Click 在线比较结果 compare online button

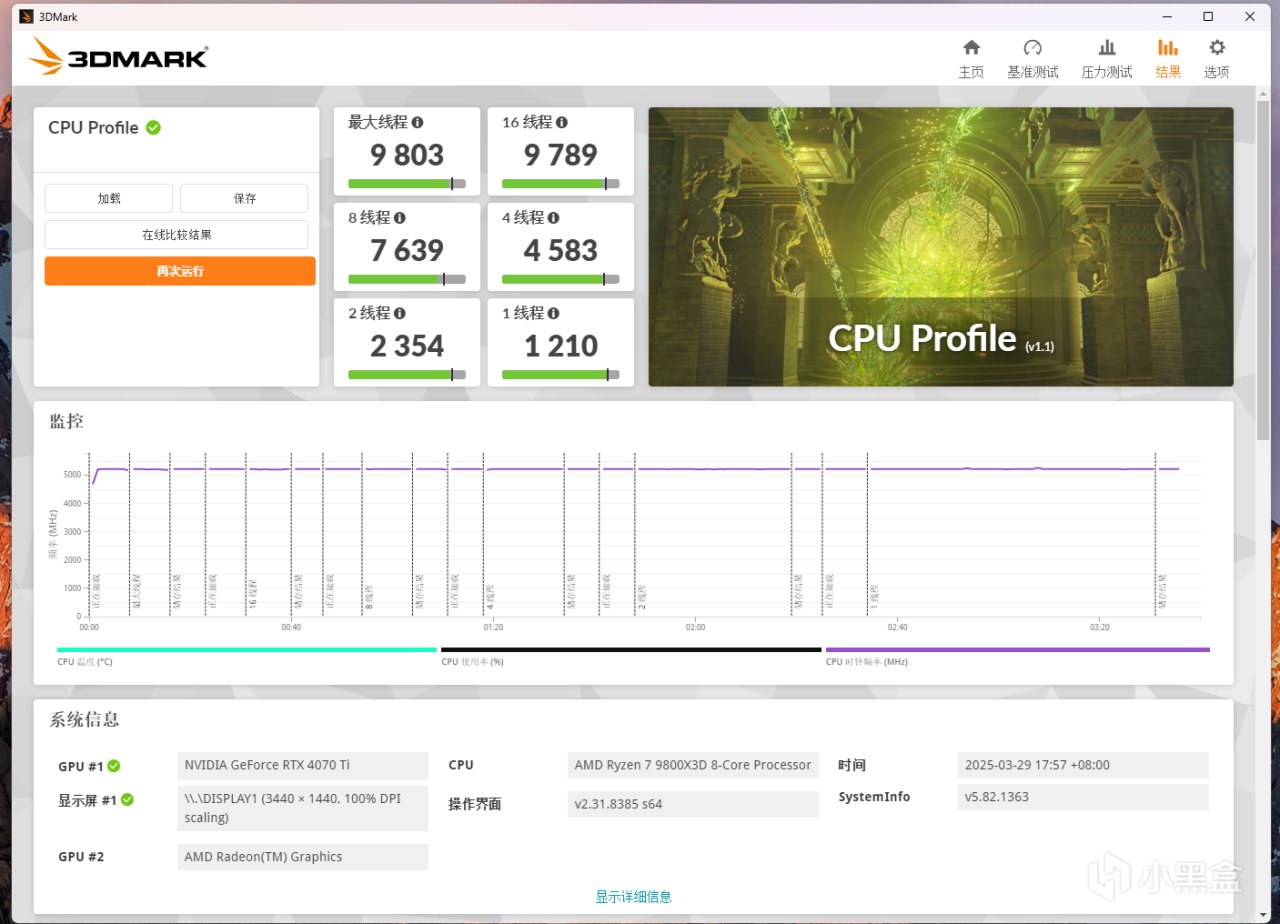click(x=176, y=235)
